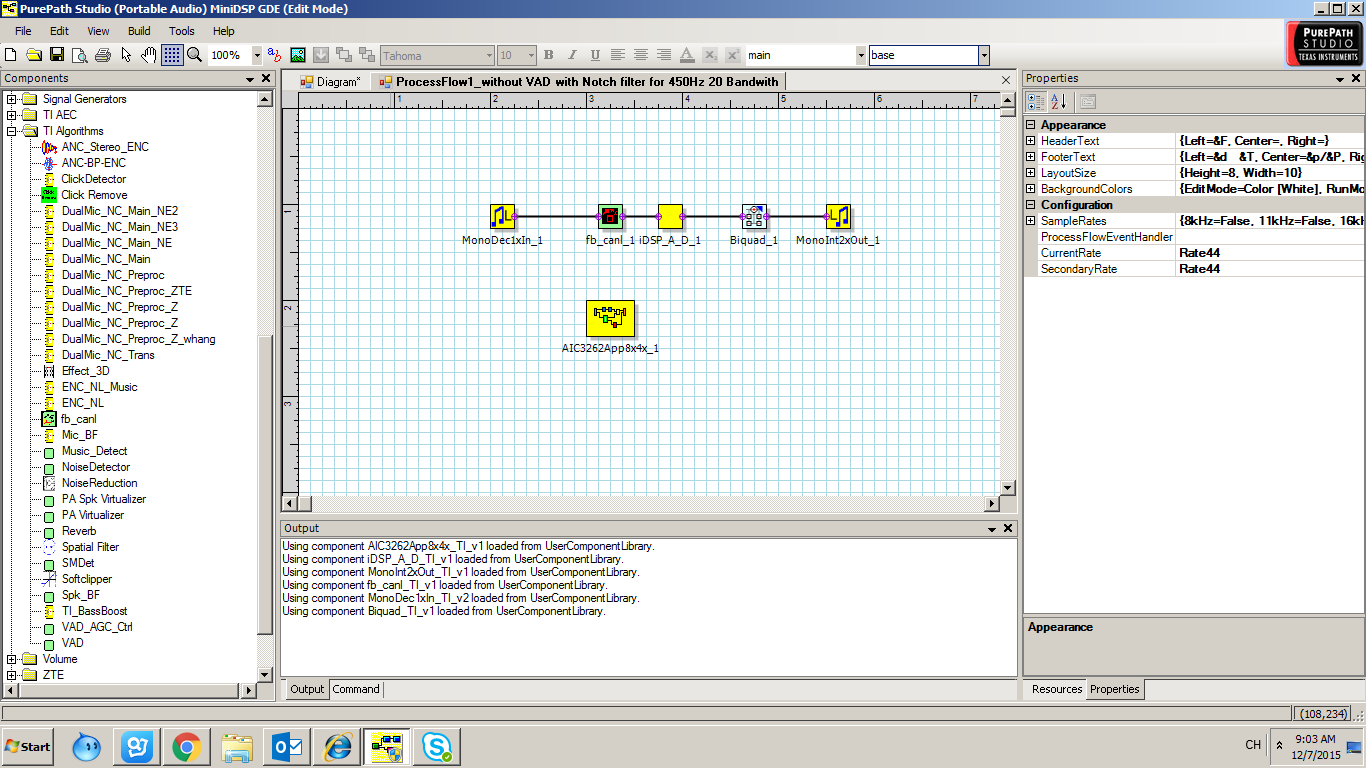
Task: Switch to the Resources tab
Action: (x=1057, y=689)
